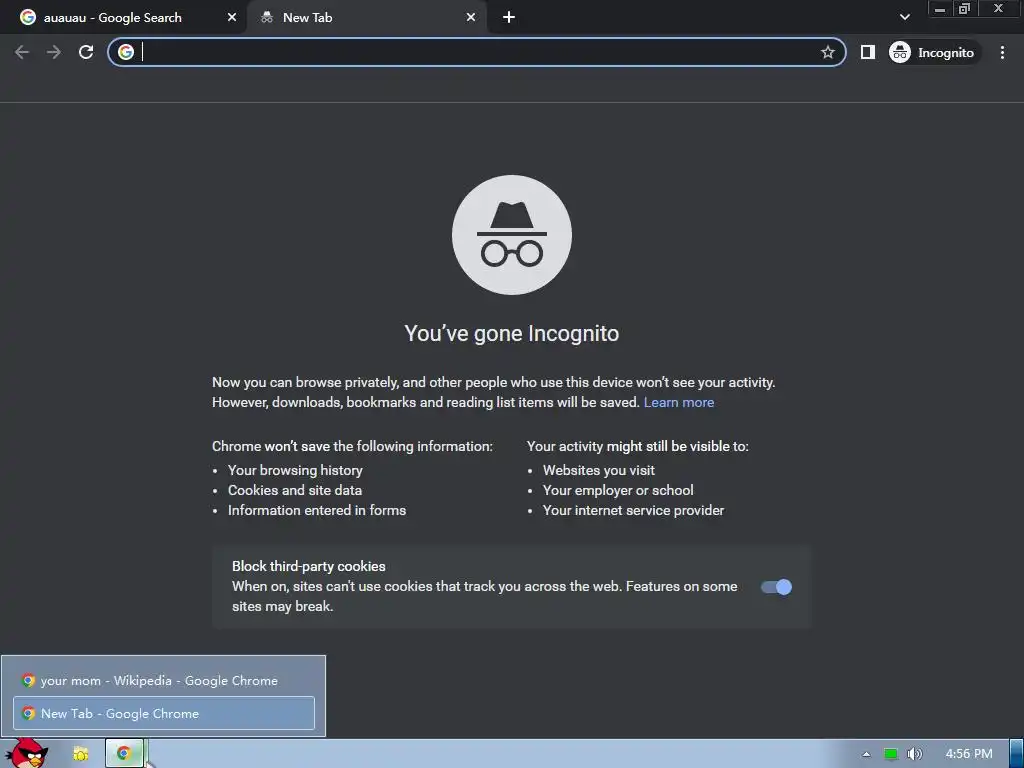This screenshot has height=768, width=1024.
Task: Click the Show desktop strip
Action: tap(1016, 754)
